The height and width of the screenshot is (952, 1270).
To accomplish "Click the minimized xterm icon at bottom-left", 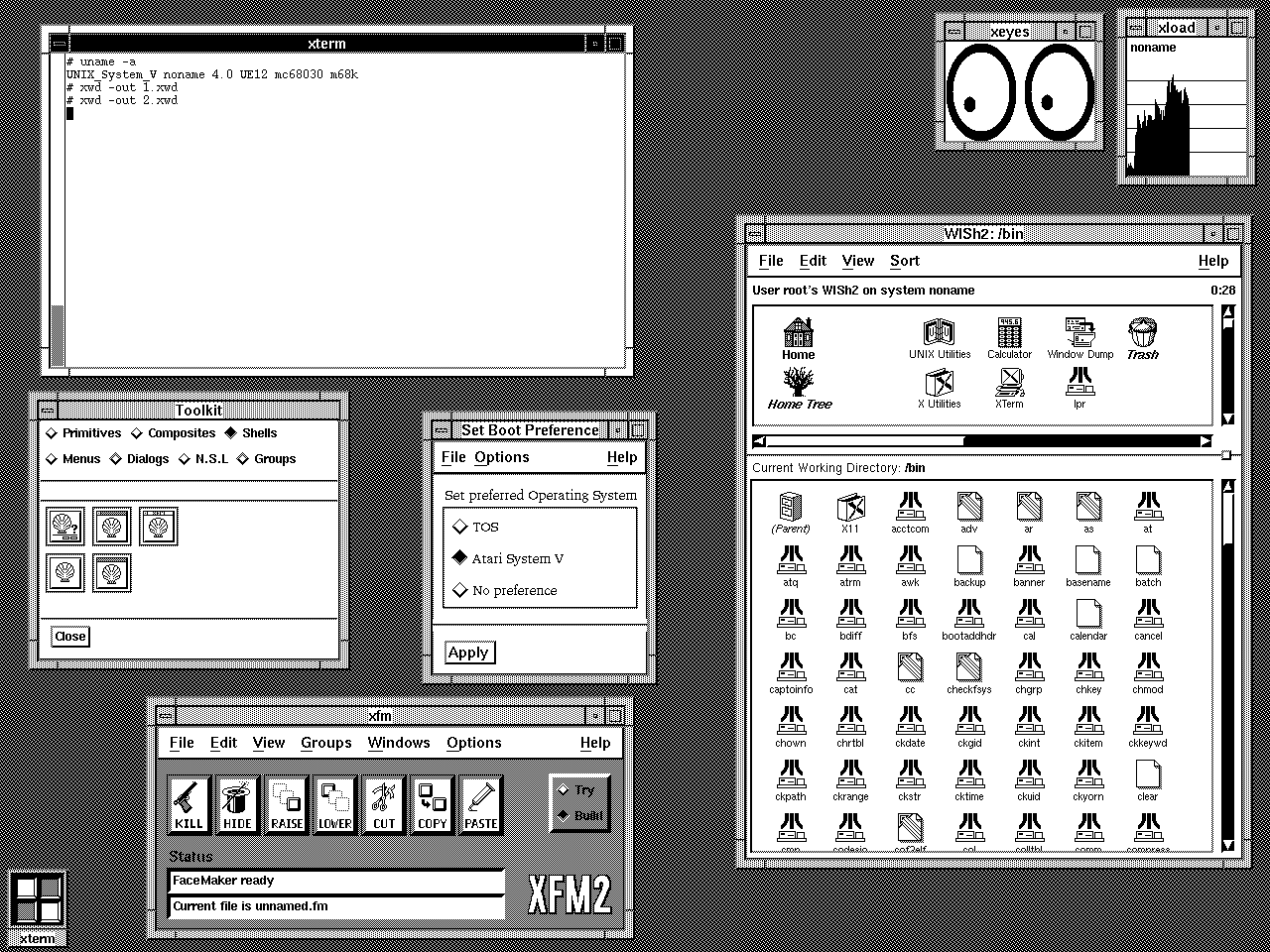I will pos(37,900).
